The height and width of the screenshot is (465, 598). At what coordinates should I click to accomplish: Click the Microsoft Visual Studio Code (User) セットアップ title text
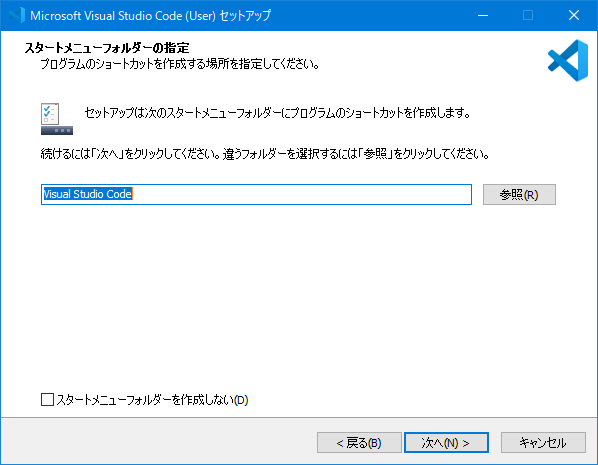(x=150, y=15)
